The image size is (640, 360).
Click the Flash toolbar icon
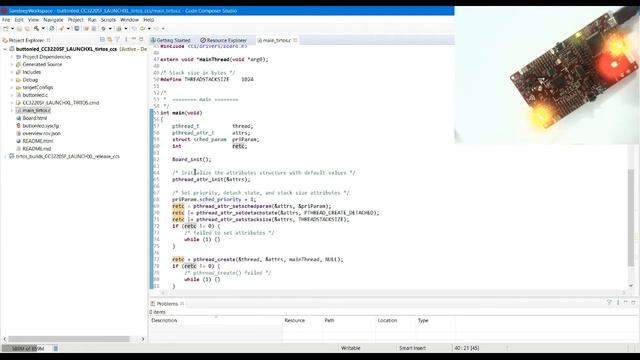click(x=61, y=29)
